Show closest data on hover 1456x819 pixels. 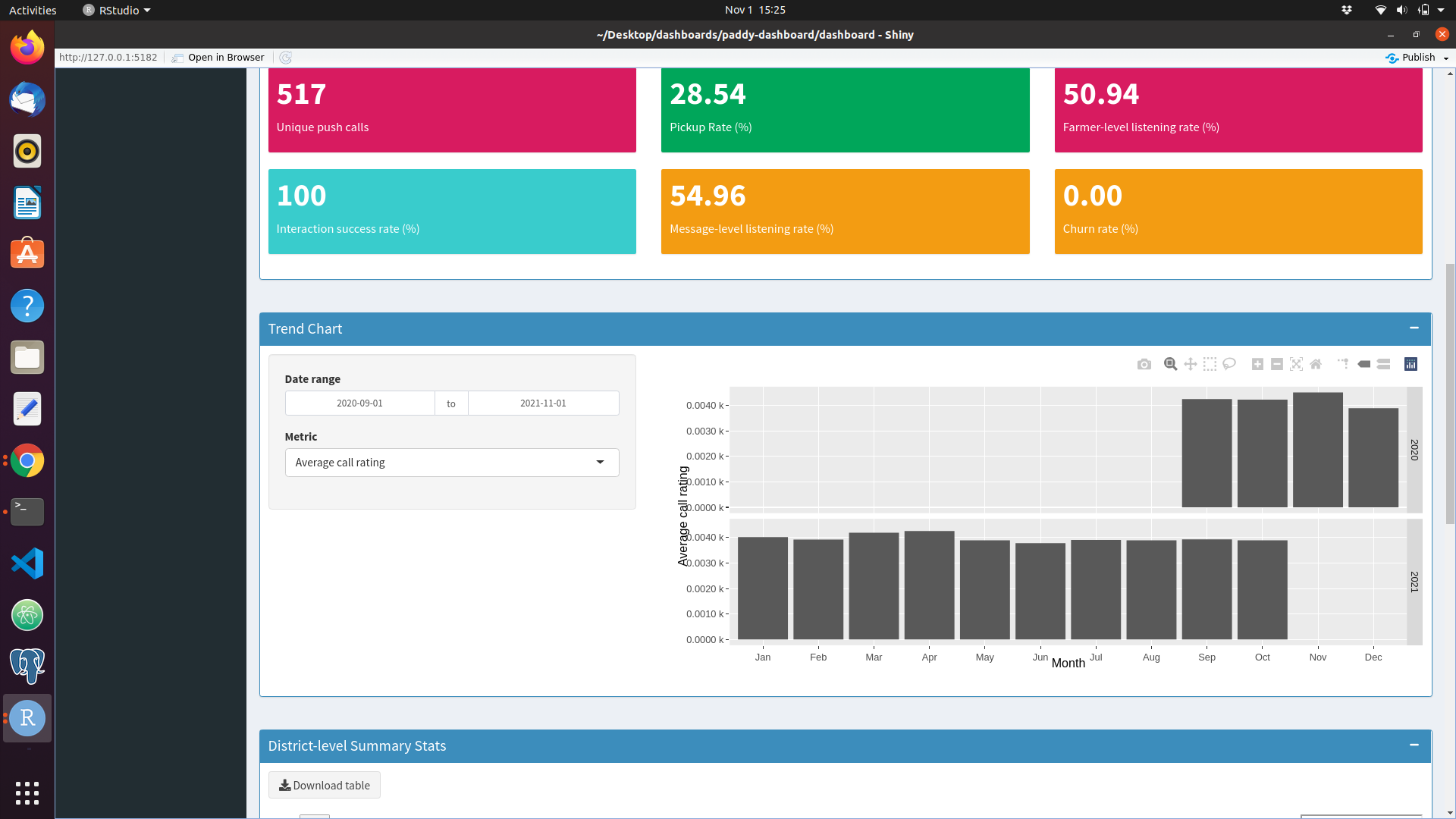click(x=1363, y=365)
